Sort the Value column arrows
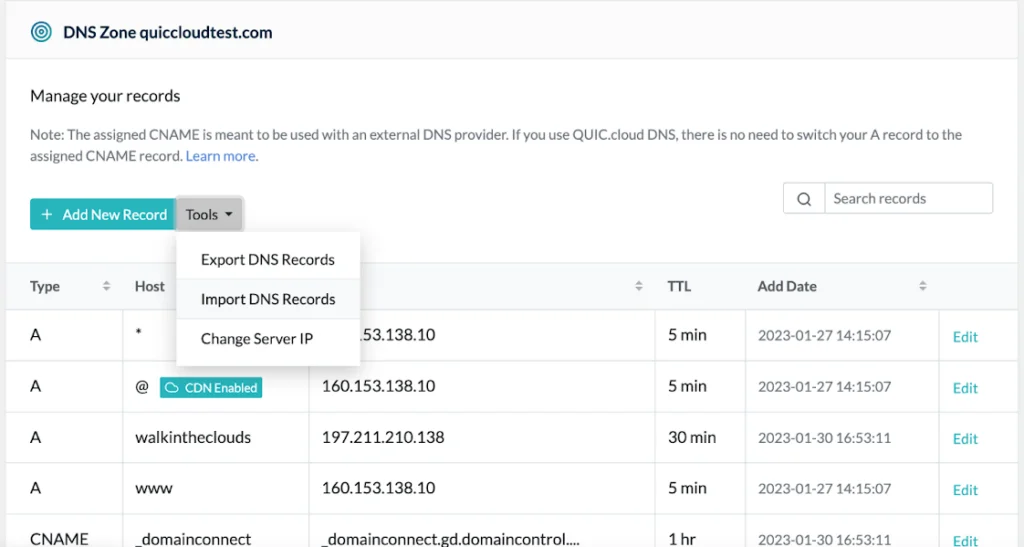The width and height of the screenshot is (1024, 547). (639, 286)
